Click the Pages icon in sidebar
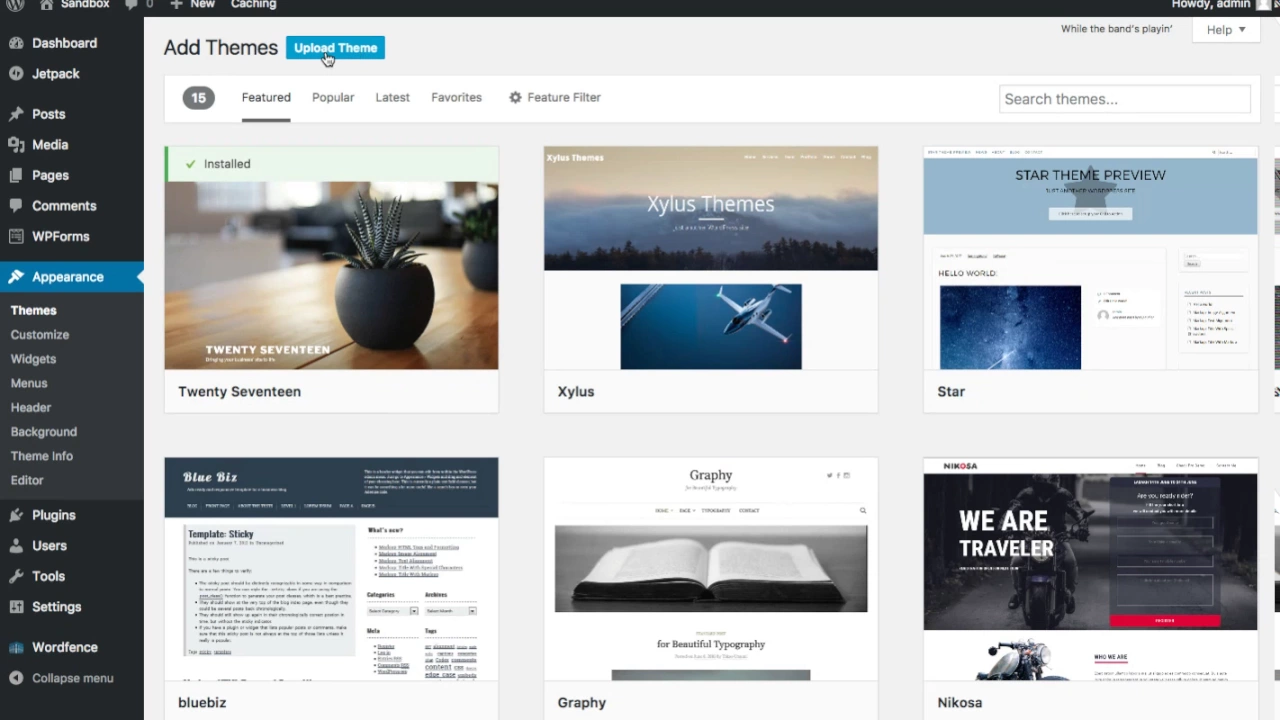Viewport: 1280px width, 720px height. point(16,176)
